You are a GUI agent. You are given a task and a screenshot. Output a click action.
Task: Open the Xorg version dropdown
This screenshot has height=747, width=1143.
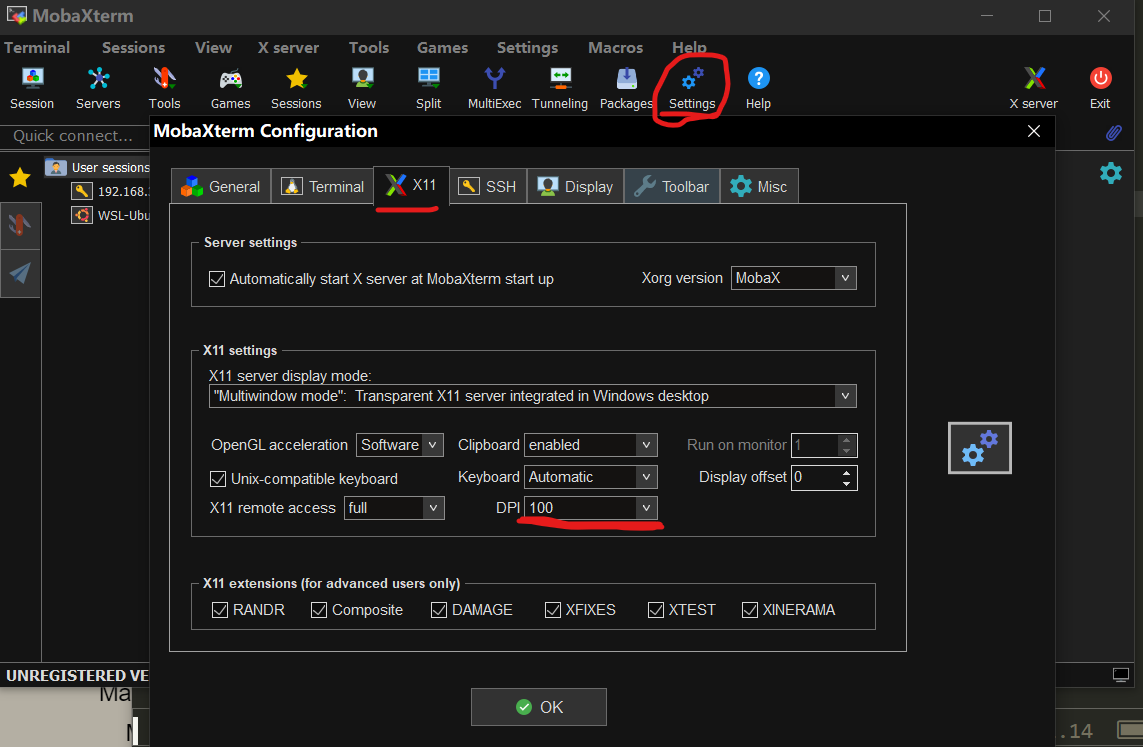793,278
